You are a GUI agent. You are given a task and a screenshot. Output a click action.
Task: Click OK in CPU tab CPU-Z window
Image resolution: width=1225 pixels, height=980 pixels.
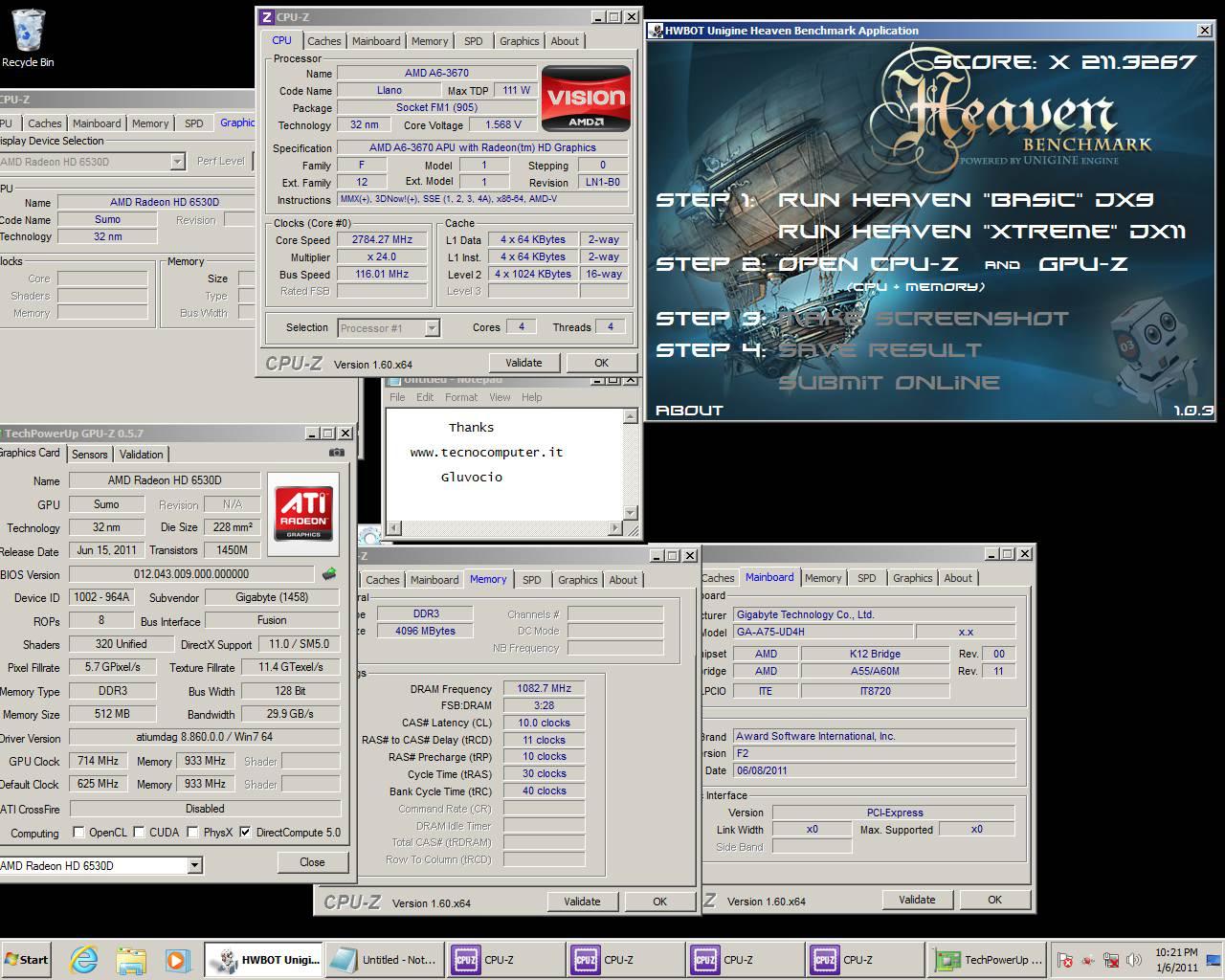point(601,363)
